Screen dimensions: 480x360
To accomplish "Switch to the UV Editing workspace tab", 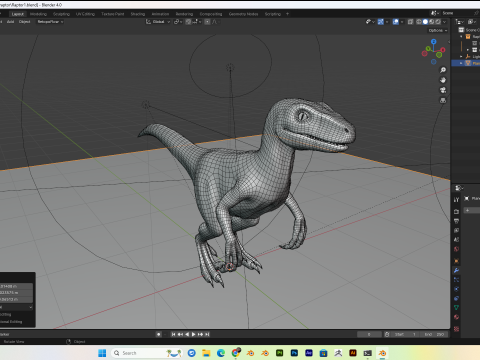I will (85, 14).
